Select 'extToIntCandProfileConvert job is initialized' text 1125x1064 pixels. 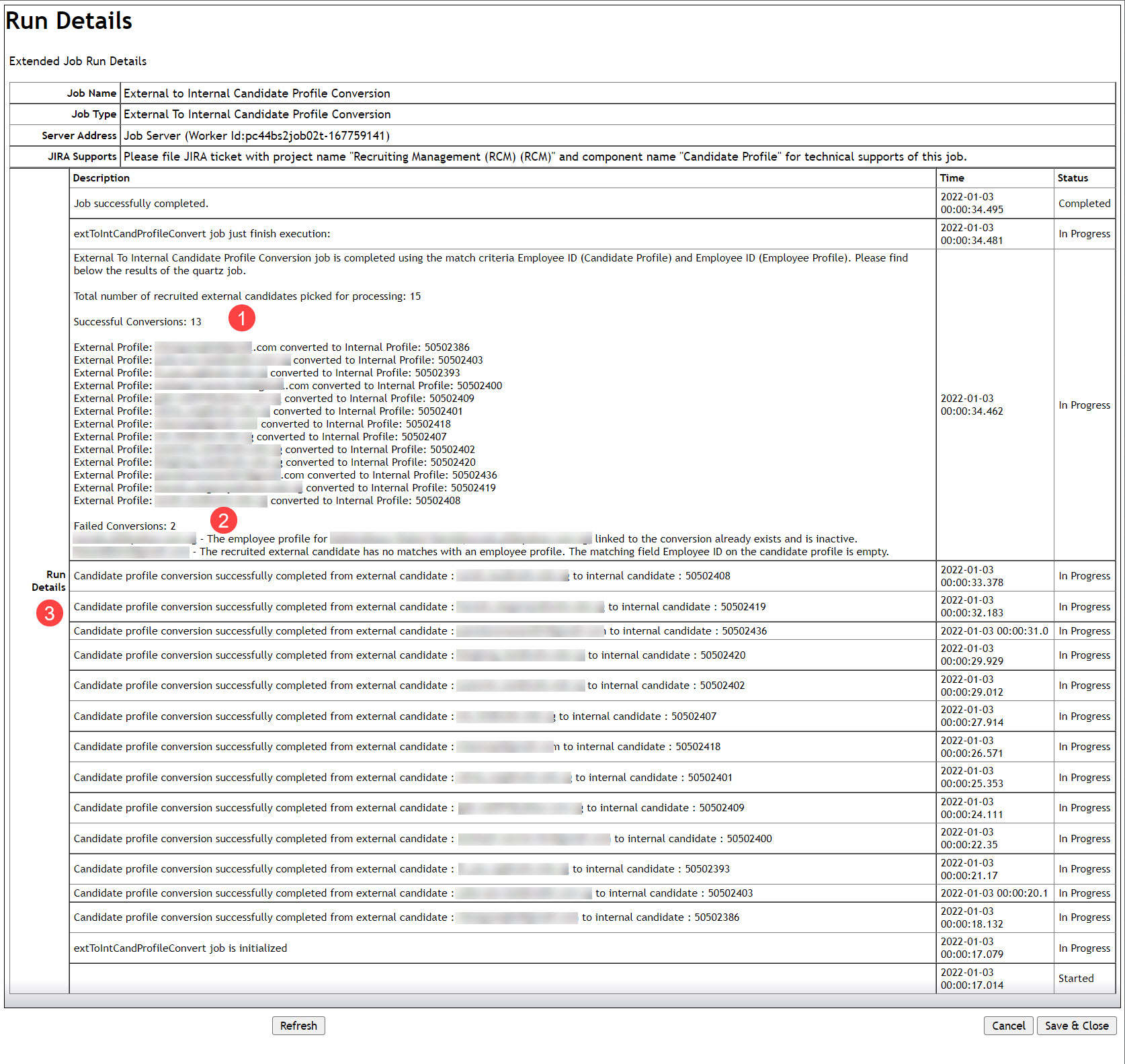click(180, 948)
